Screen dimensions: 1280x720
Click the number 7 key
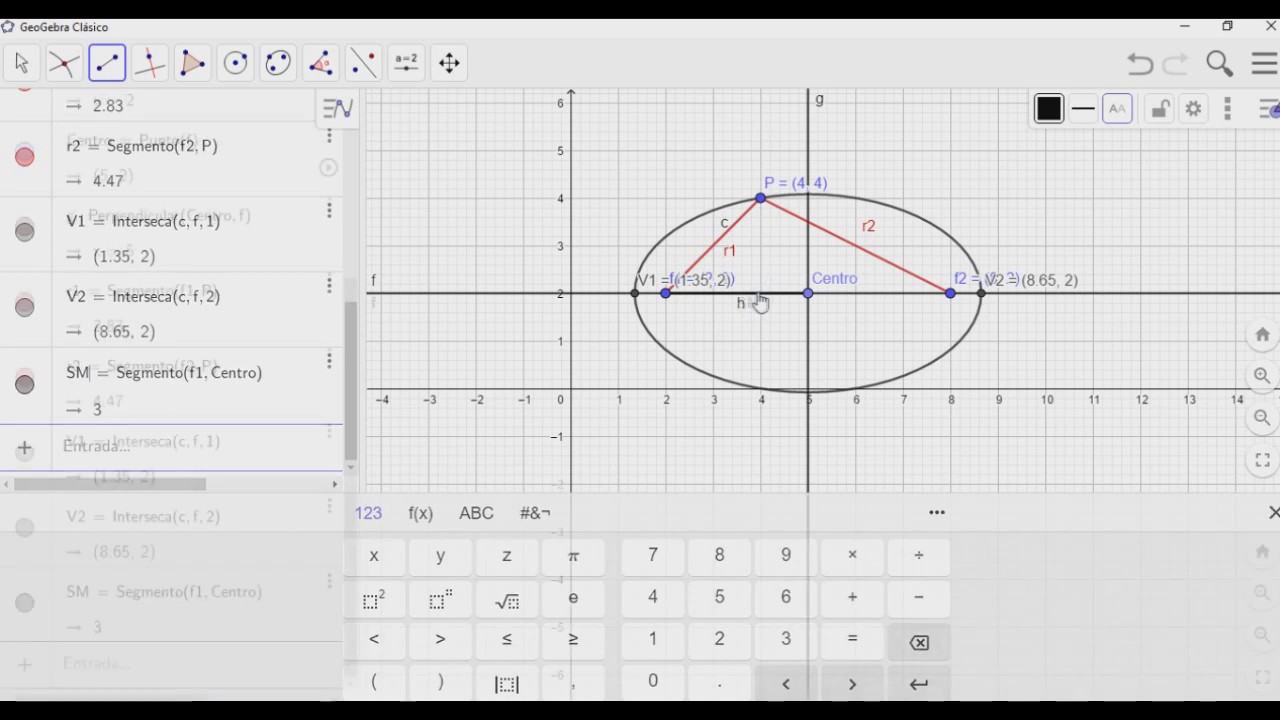point(653,555)
